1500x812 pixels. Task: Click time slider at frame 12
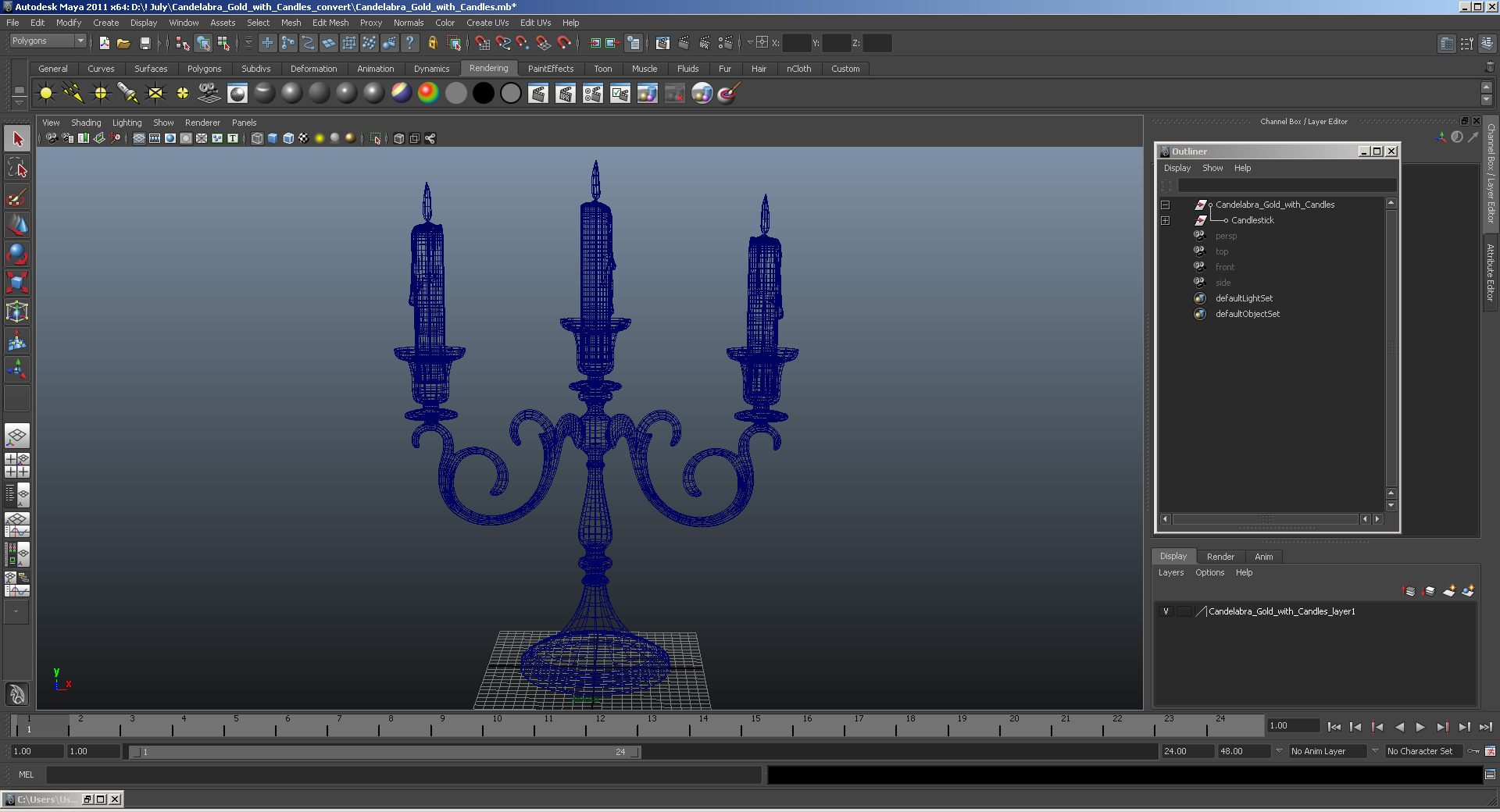pos(599,726)
